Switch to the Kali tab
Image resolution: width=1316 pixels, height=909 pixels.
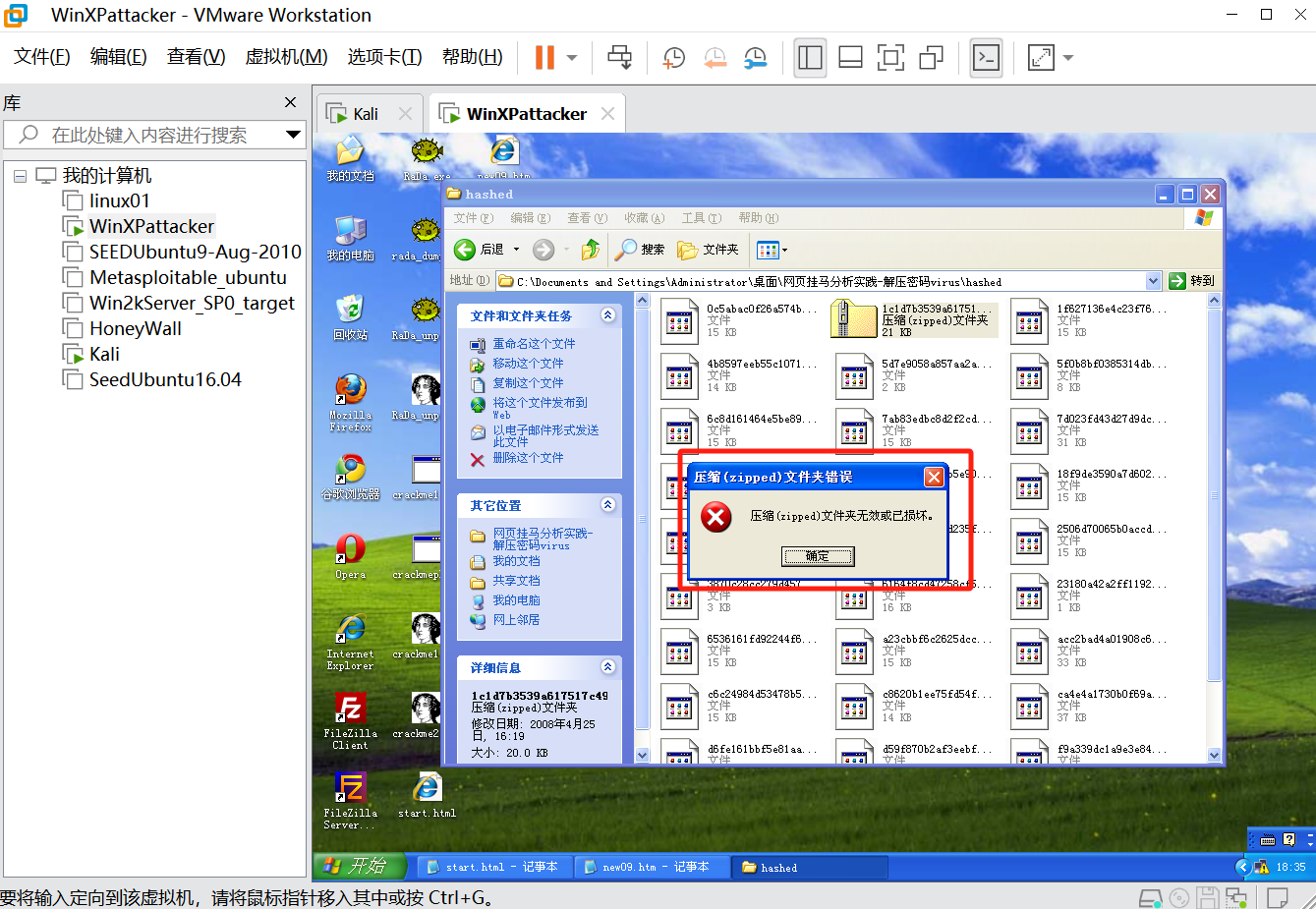click(366, 114)
